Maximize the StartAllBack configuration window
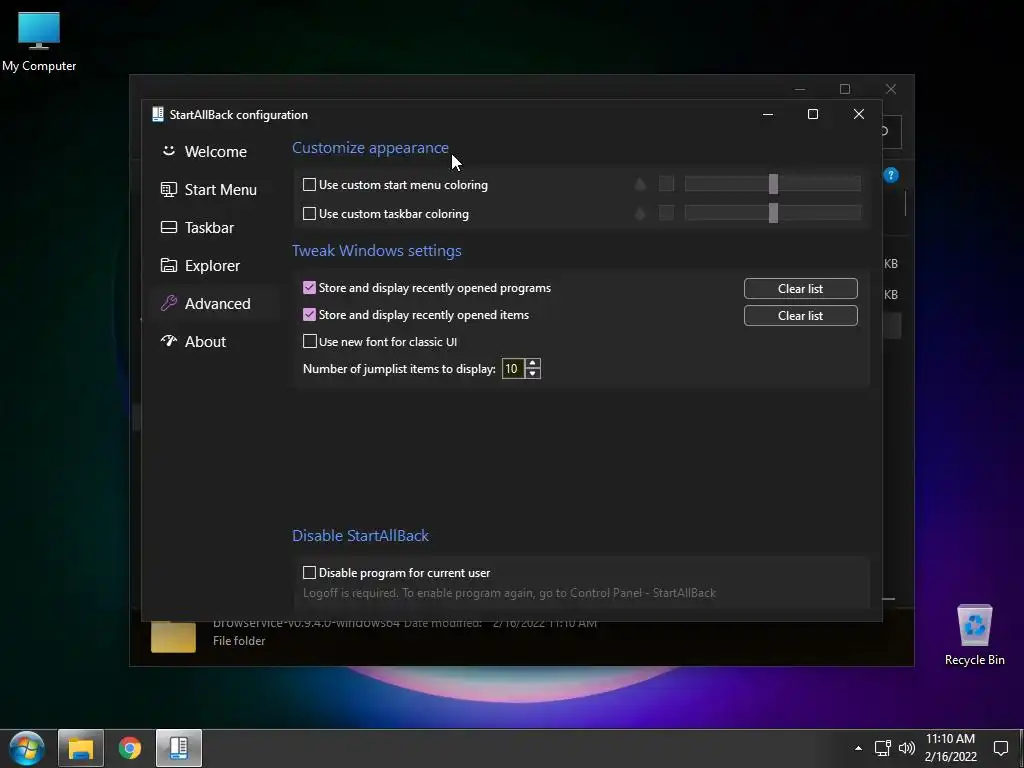1024x768 pixels. (813, 114)
